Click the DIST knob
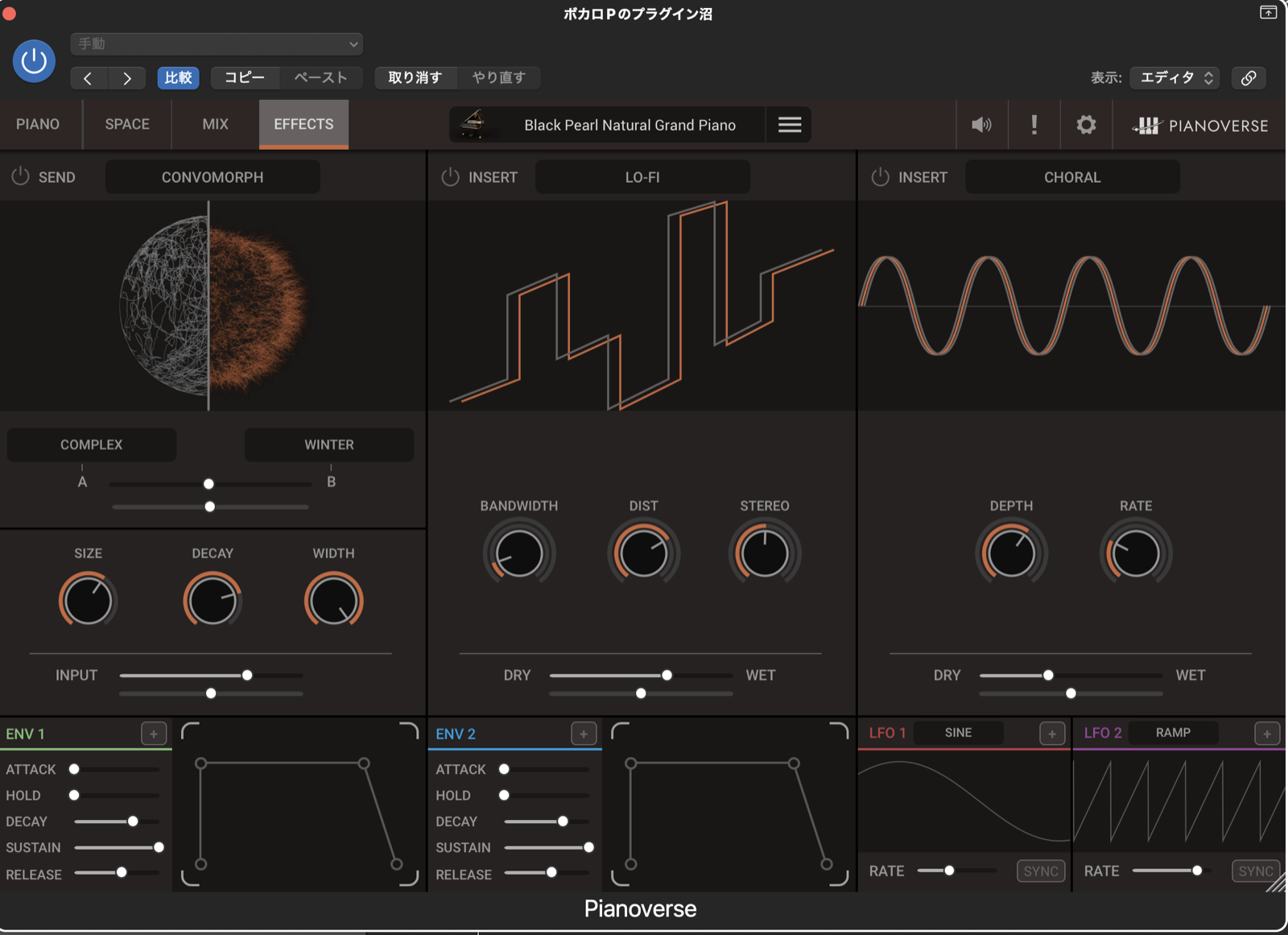The image size is (1288, 935). [x=643, y=553]
